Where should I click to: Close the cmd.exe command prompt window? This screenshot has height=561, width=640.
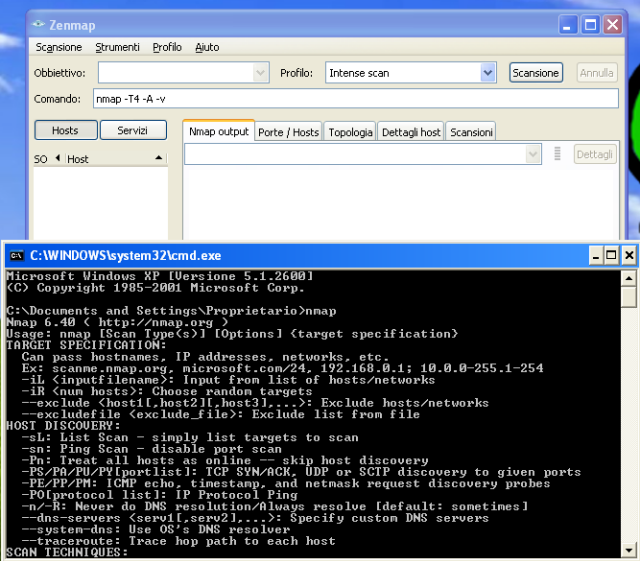(627, 255)
